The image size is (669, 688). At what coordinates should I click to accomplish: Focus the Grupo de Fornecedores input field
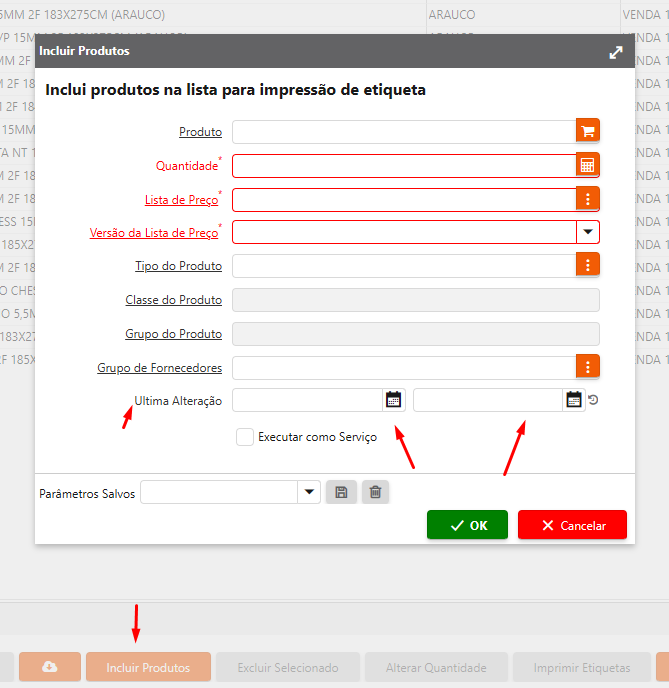[x=404, y=368]
